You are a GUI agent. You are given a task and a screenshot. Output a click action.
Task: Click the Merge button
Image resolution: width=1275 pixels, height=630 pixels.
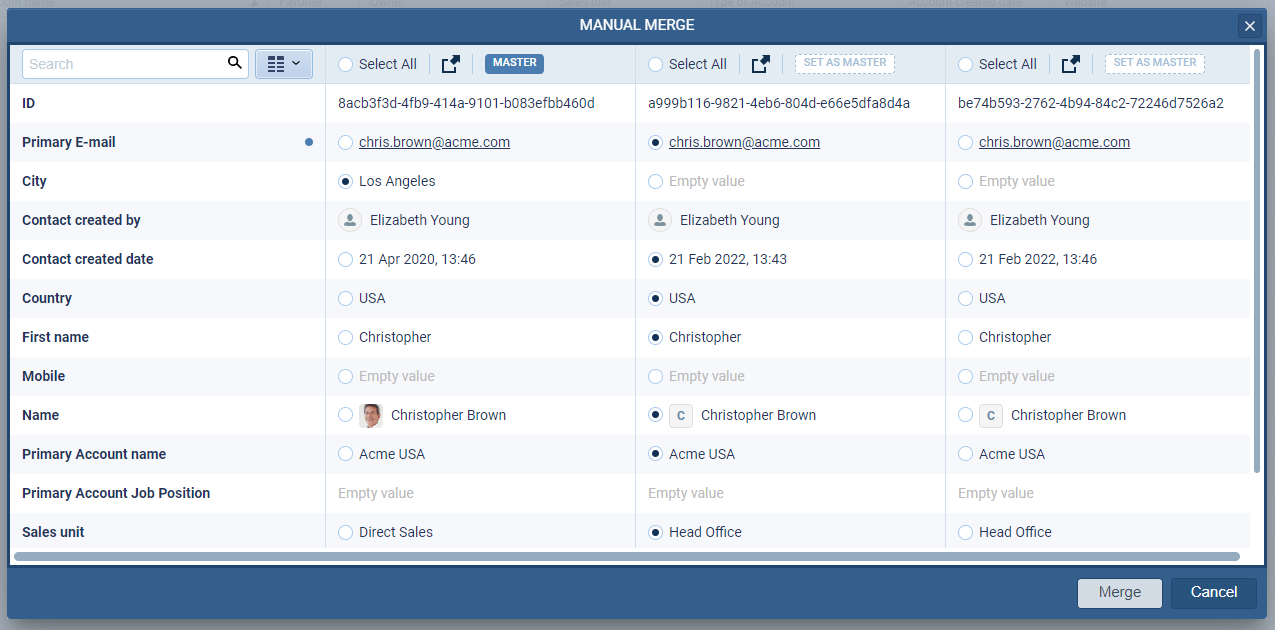point(1119,592)
